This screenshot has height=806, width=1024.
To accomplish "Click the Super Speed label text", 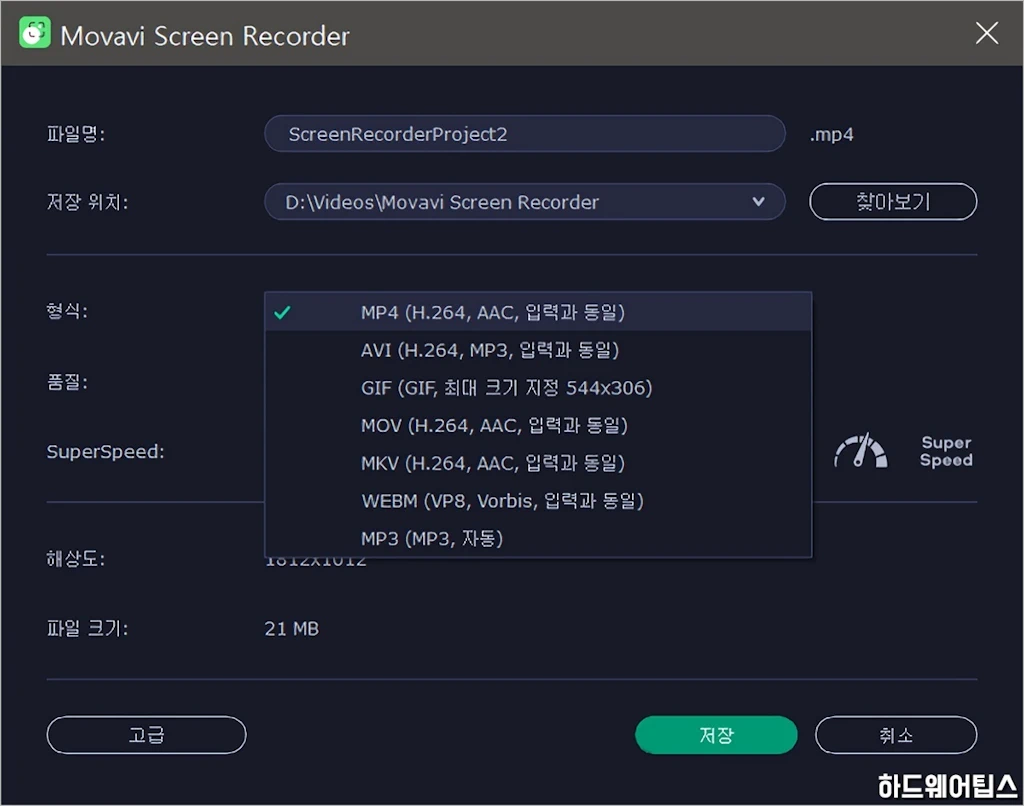I will pos(946,451).
